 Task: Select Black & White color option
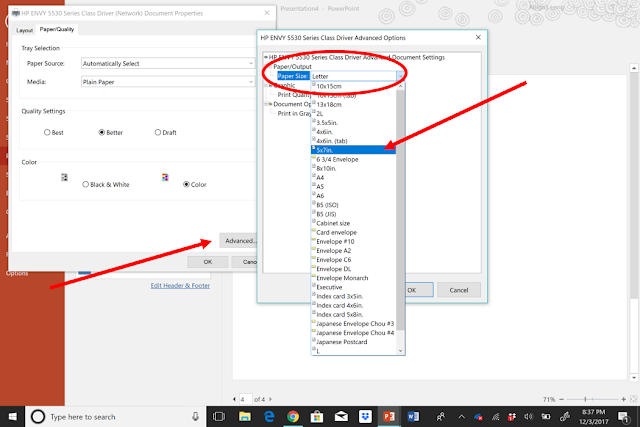(85, 185)
